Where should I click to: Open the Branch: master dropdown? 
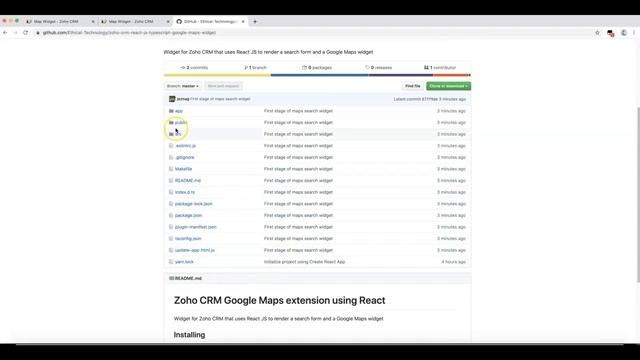[x=182, y=86]
